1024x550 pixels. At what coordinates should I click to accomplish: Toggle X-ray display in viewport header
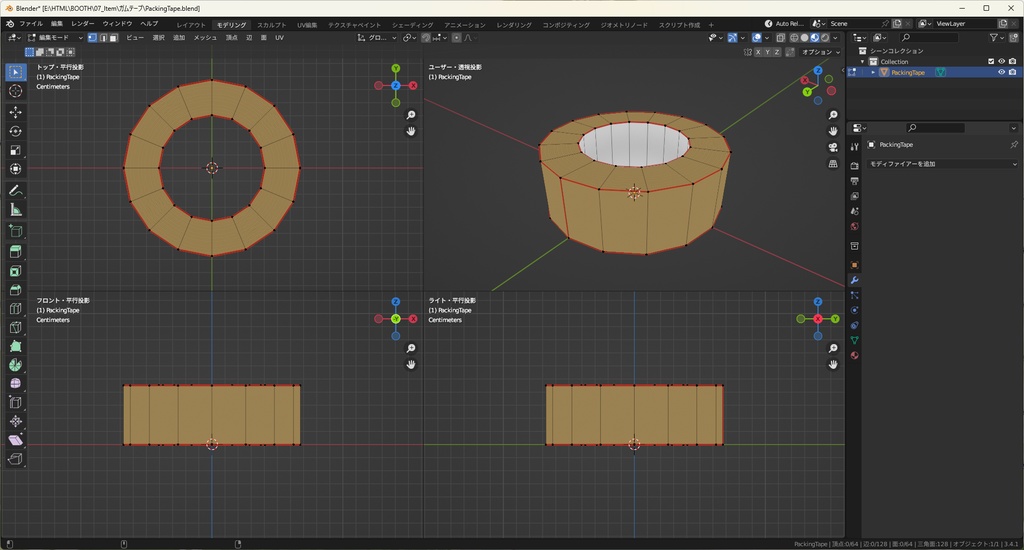pyautogui.click(x=779, y=38)
